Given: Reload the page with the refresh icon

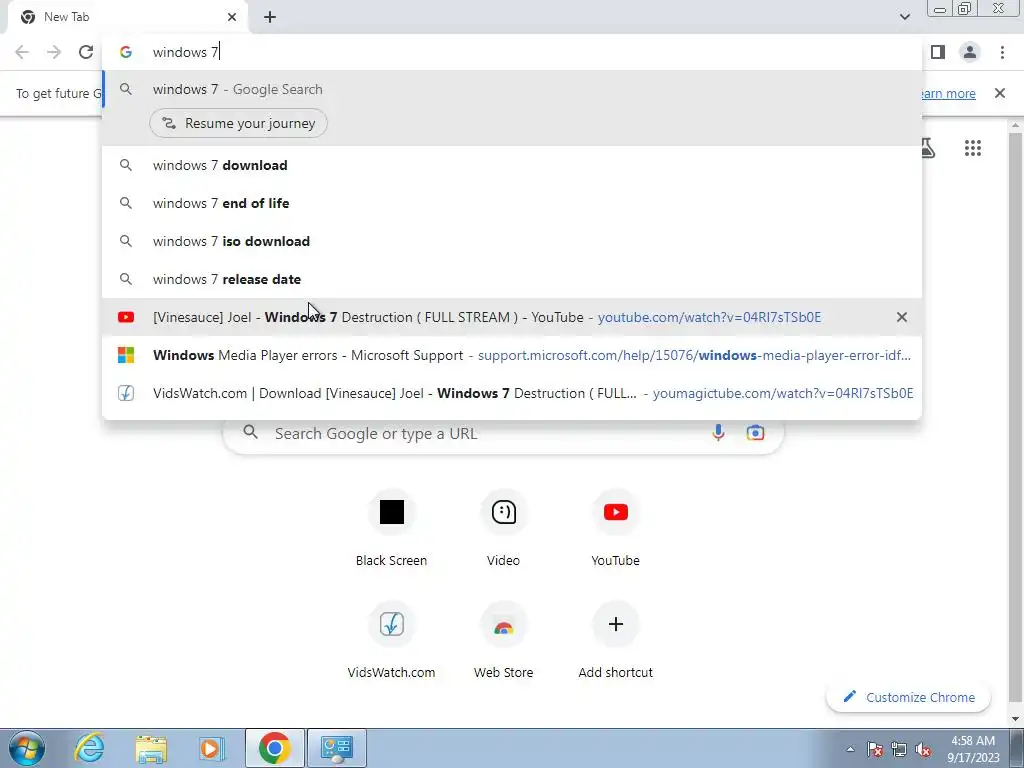Looking at the screenshot, I should click(x=86, y=52).
